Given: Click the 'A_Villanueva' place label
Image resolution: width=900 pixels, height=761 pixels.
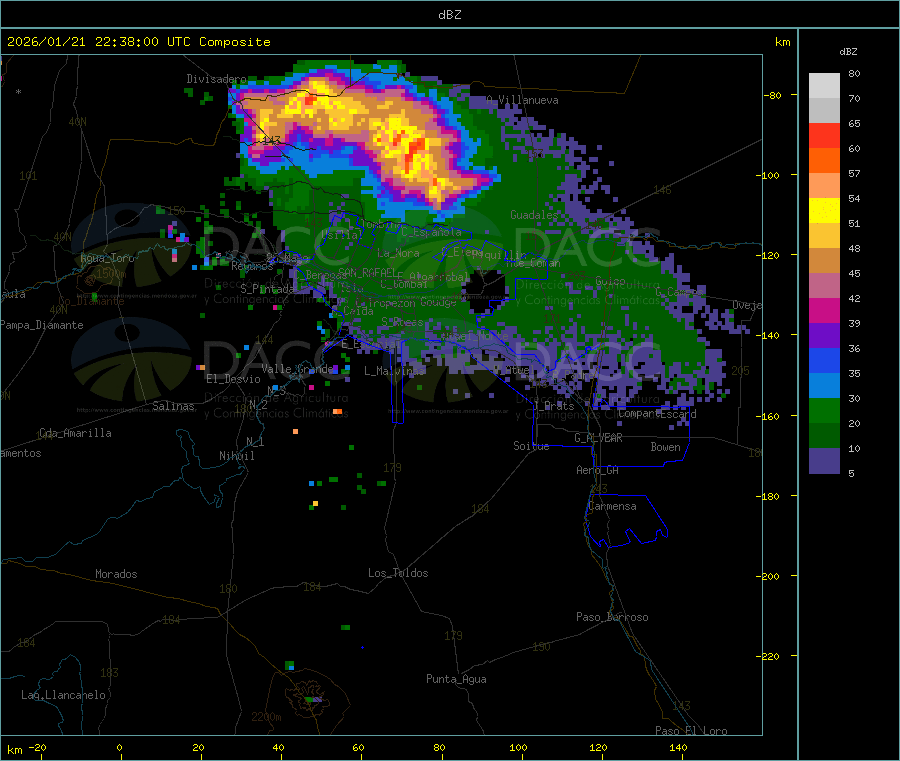Looking at the screenshot, I should click(x=522, y=100).
